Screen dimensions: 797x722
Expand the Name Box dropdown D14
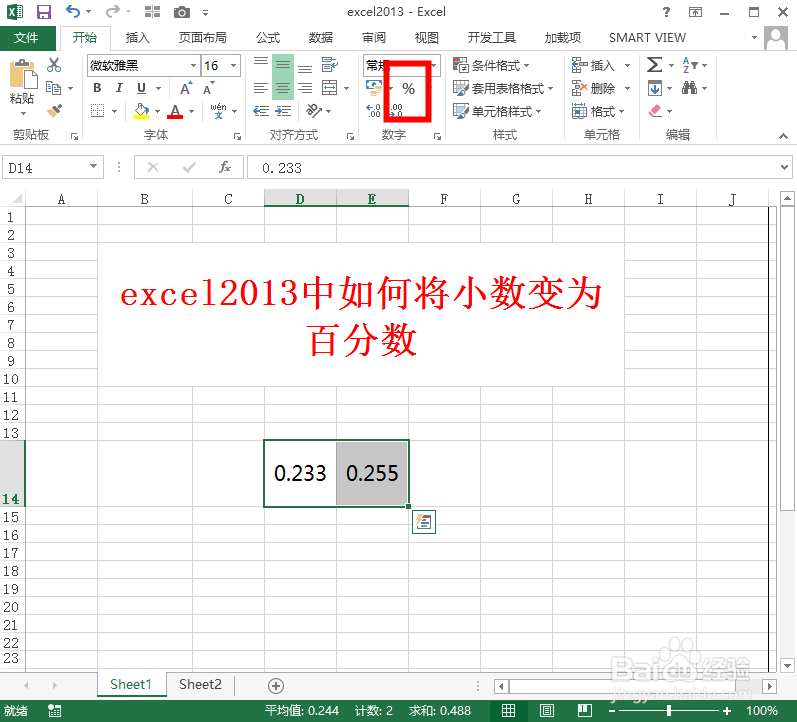click(x=94, y=166)
